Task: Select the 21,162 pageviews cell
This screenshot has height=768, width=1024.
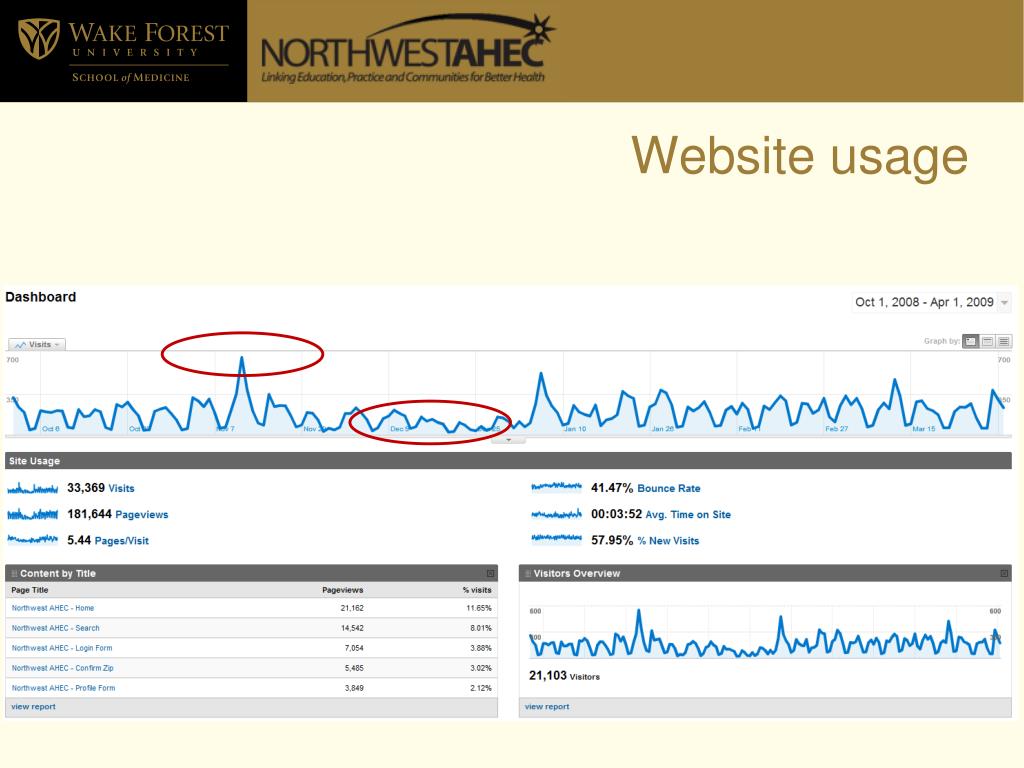Action: [352, 608]
